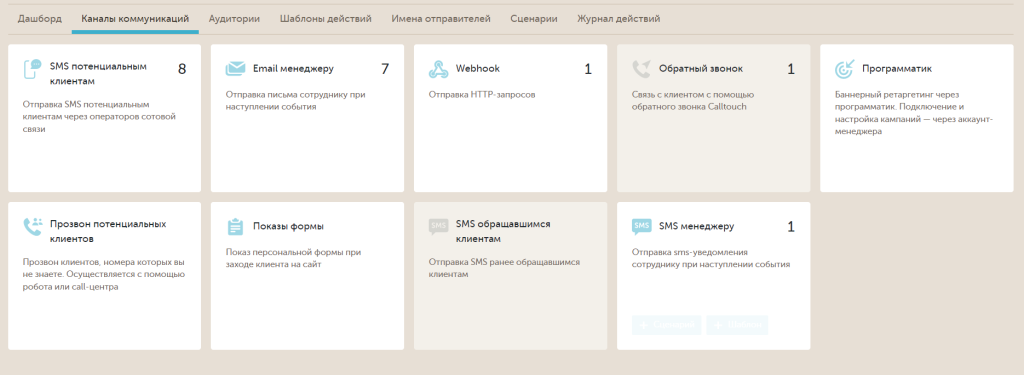Click the SMS потенциальным клиентам phone-chat icon
The height and width of the screenshot is (375, 1024).
point(33,69)
